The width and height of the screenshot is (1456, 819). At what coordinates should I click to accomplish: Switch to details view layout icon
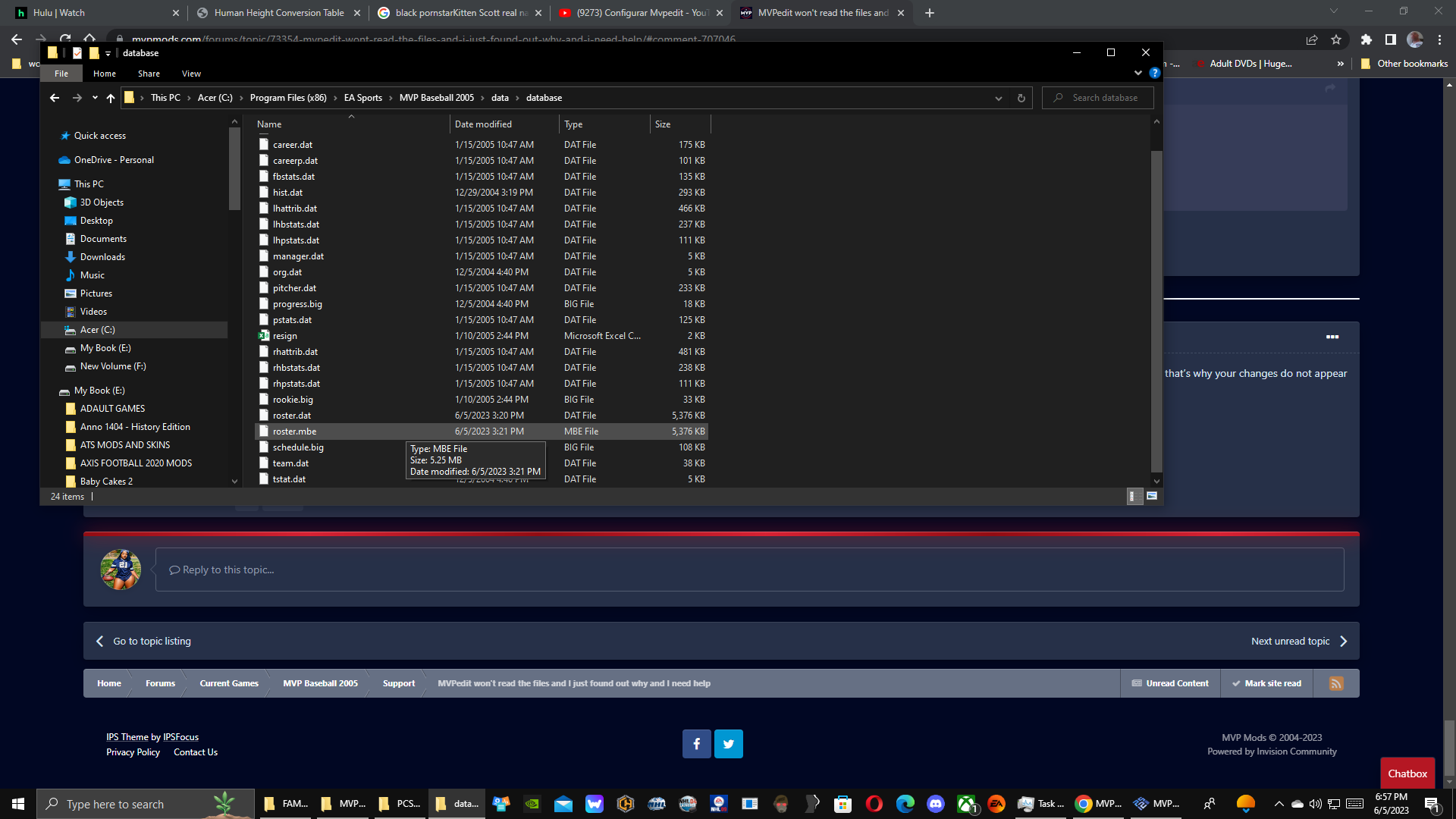pyautogui.click(x=1133, y=496)
